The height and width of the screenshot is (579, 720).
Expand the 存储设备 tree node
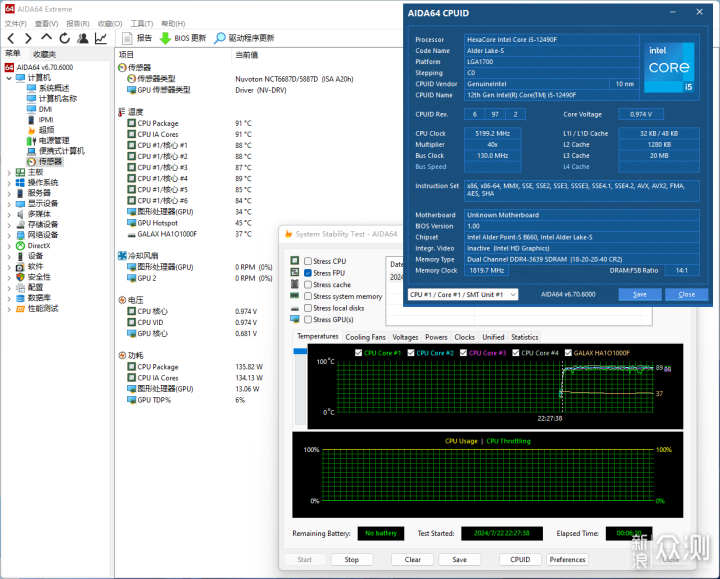(x=9, y=225)
